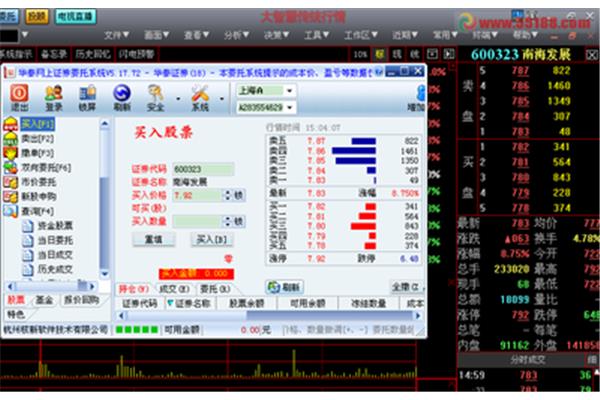This screenshot has width=600, height=400.
Task: Switch to the 持仓 tab
Action: 134,288
